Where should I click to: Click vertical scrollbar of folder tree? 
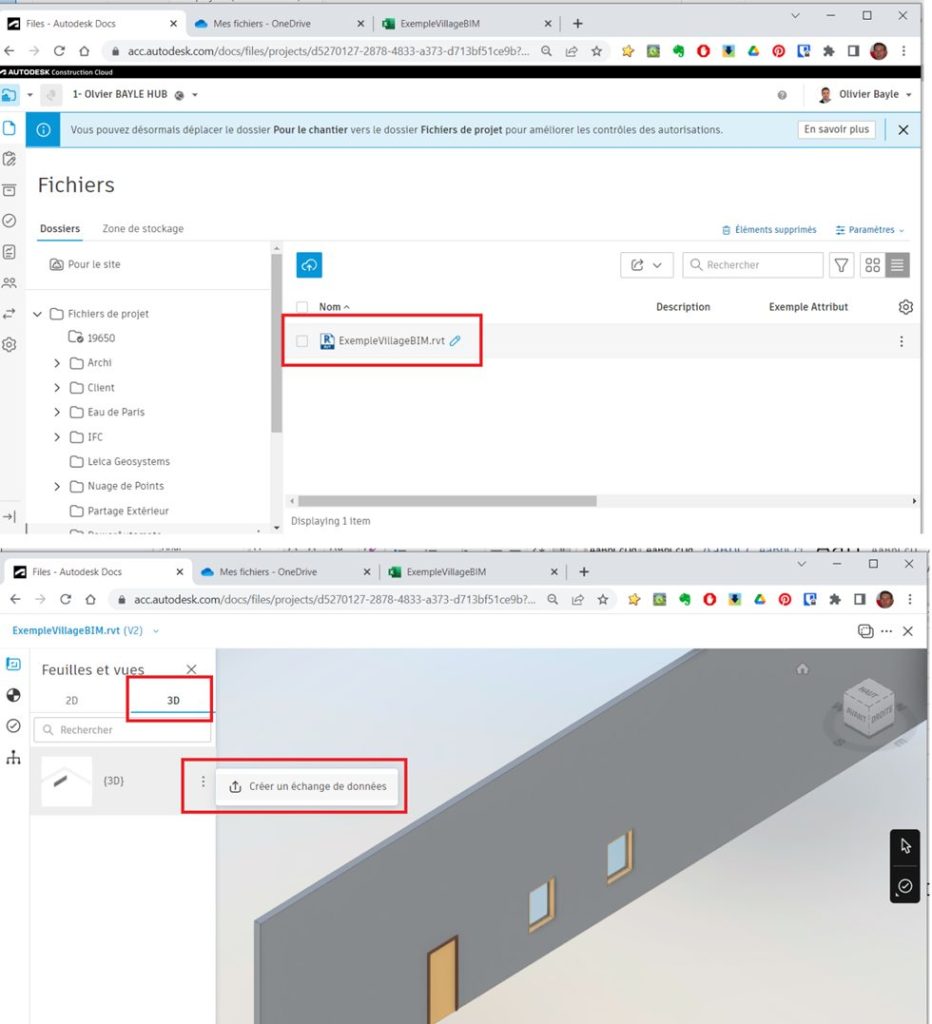coord(276,344)
